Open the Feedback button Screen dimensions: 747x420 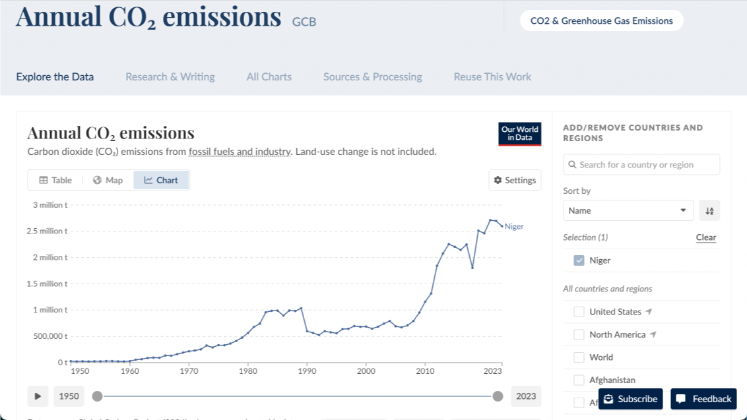click(x=703, y=399)
